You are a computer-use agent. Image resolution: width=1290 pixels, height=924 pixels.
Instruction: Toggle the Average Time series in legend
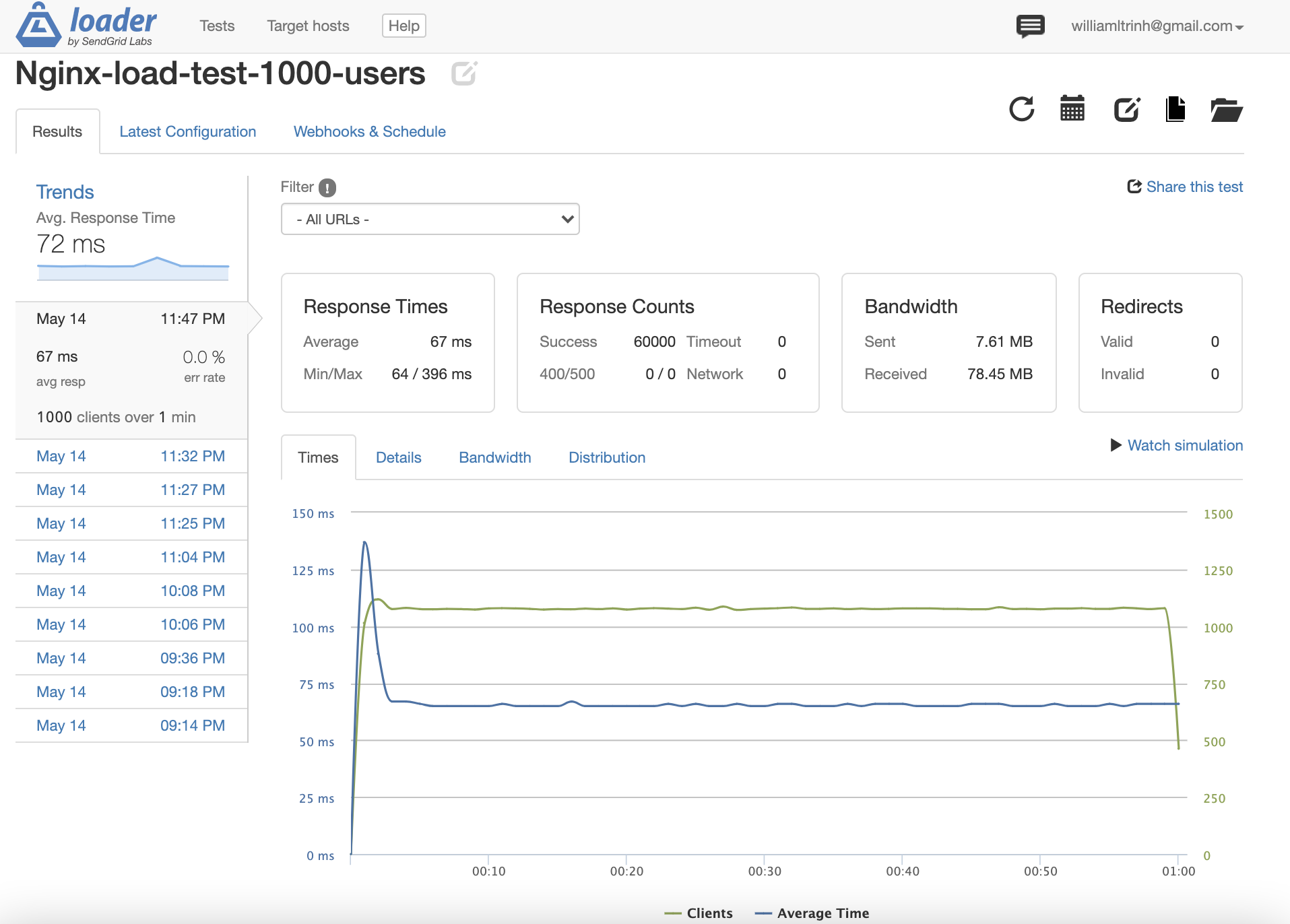click(812, 913)
